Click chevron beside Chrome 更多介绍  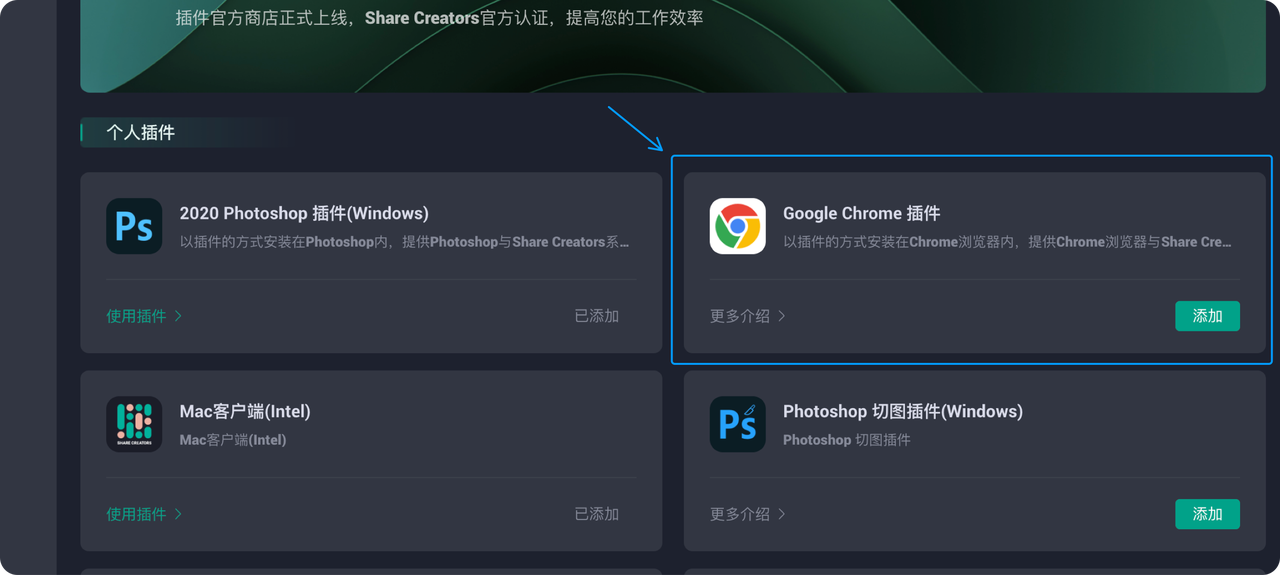782,316
